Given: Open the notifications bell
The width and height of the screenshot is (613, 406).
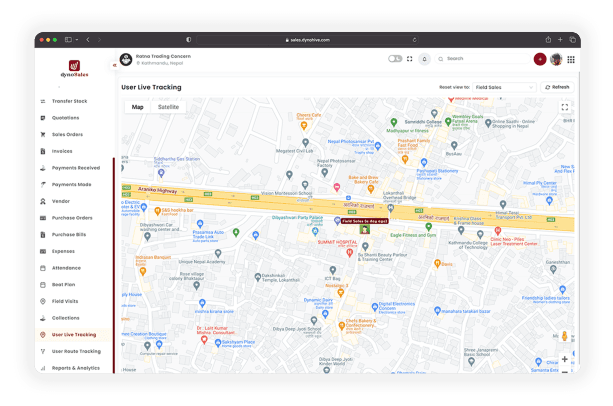Looking at the screenshot, I should 424,59.
